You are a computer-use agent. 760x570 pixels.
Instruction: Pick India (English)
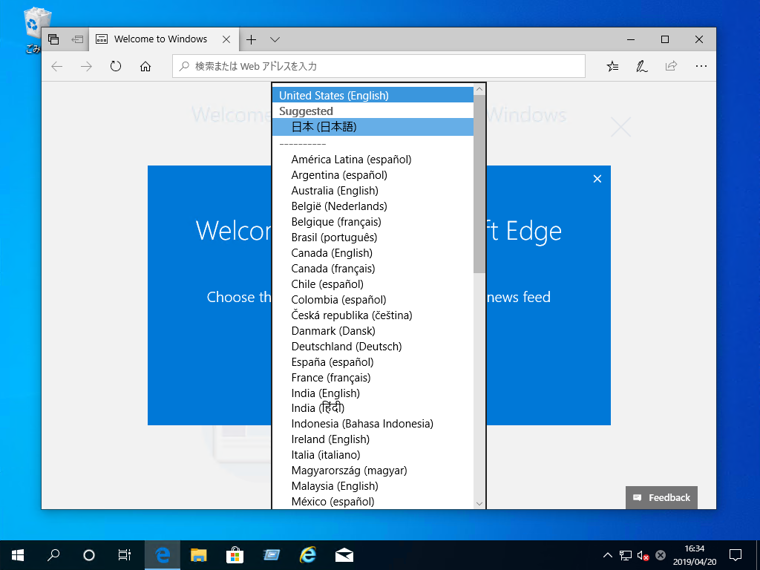tap(373, 393)
